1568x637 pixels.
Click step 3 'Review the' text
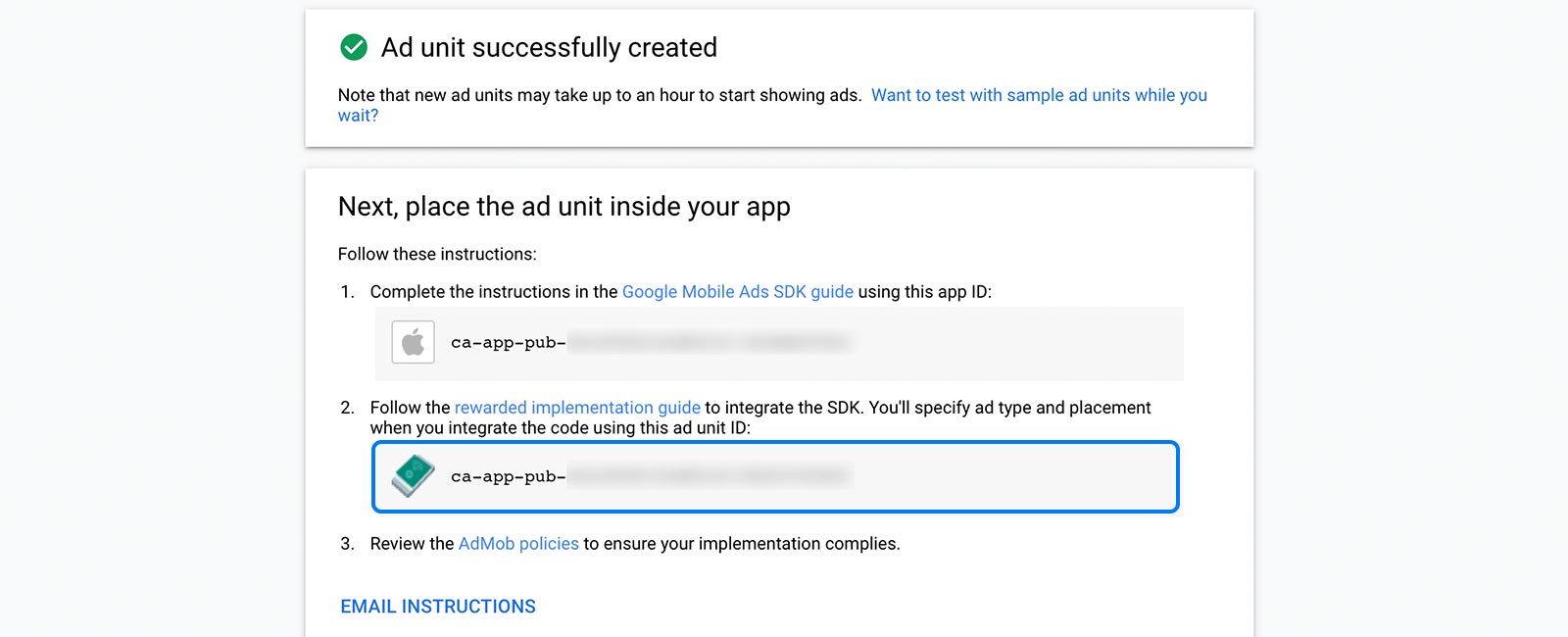tap(412, 544)
